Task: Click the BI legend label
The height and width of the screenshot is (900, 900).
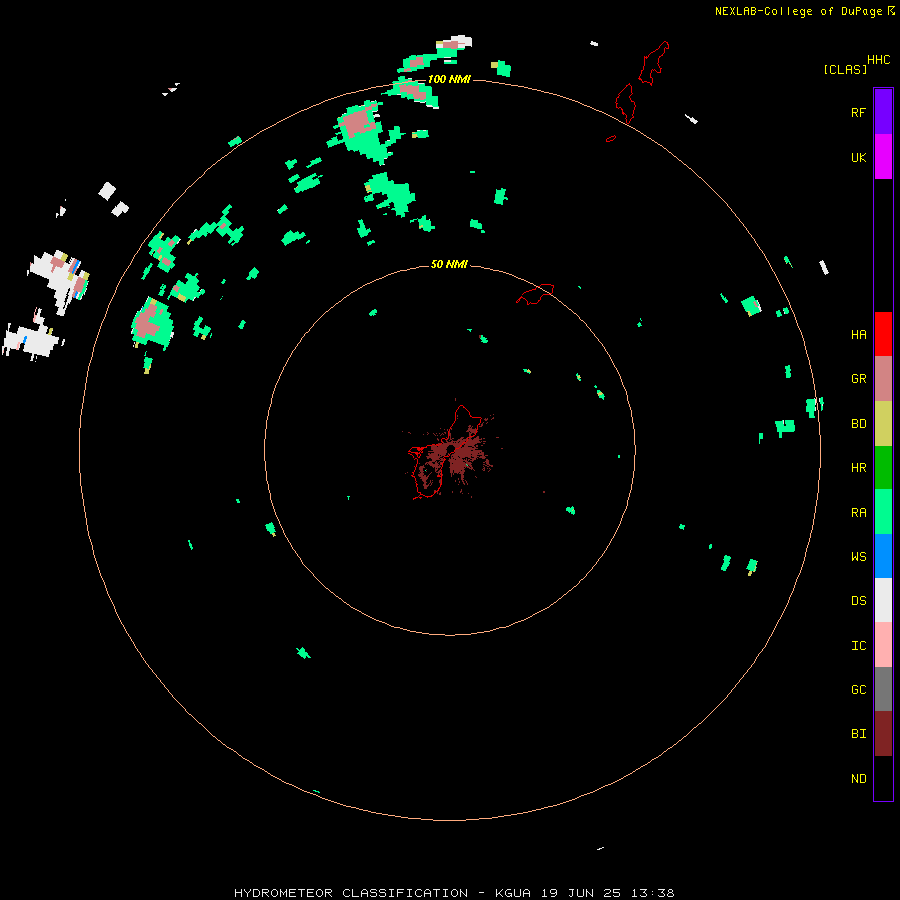Action: point(858,734)
